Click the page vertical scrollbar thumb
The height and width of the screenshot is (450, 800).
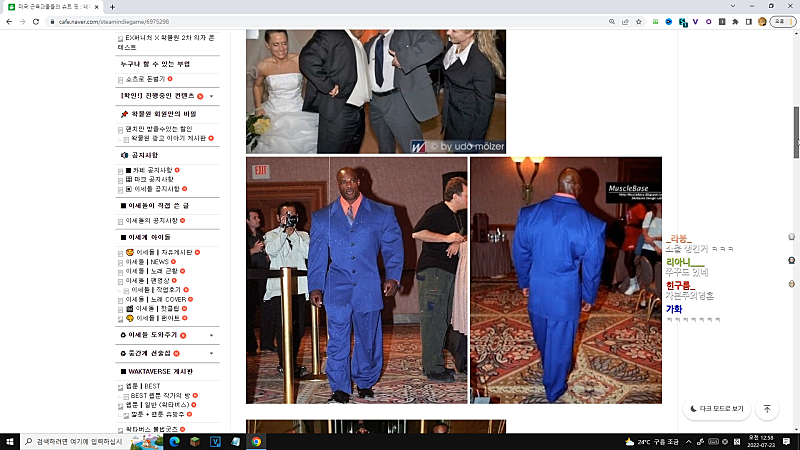[796, 133]
